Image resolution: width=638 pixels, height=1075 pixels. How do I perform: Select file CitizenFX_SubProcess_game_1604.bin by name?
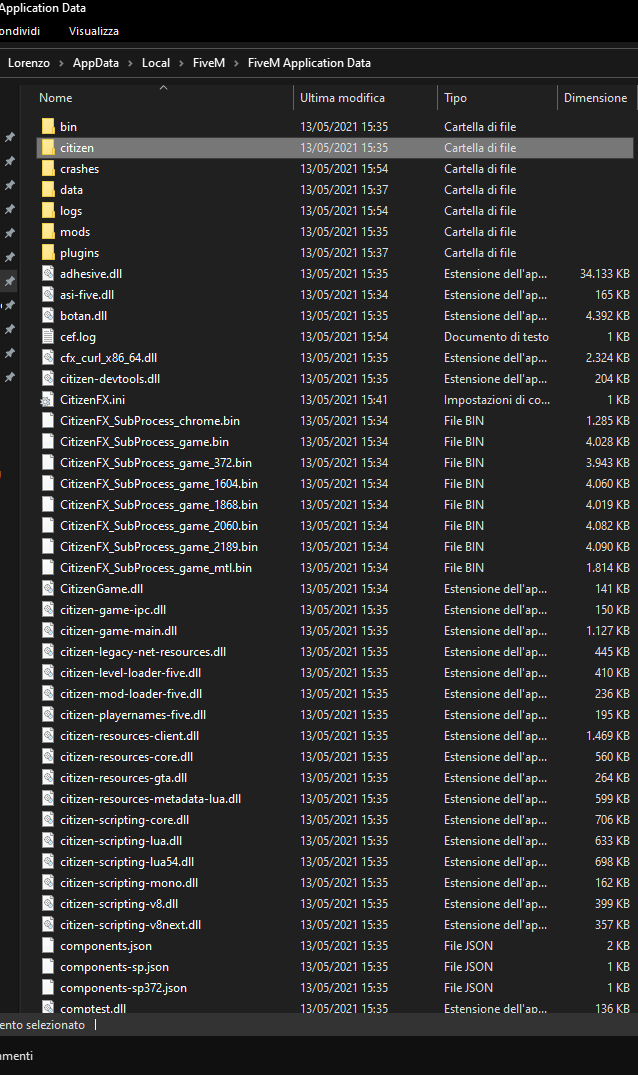click(159, 483)
